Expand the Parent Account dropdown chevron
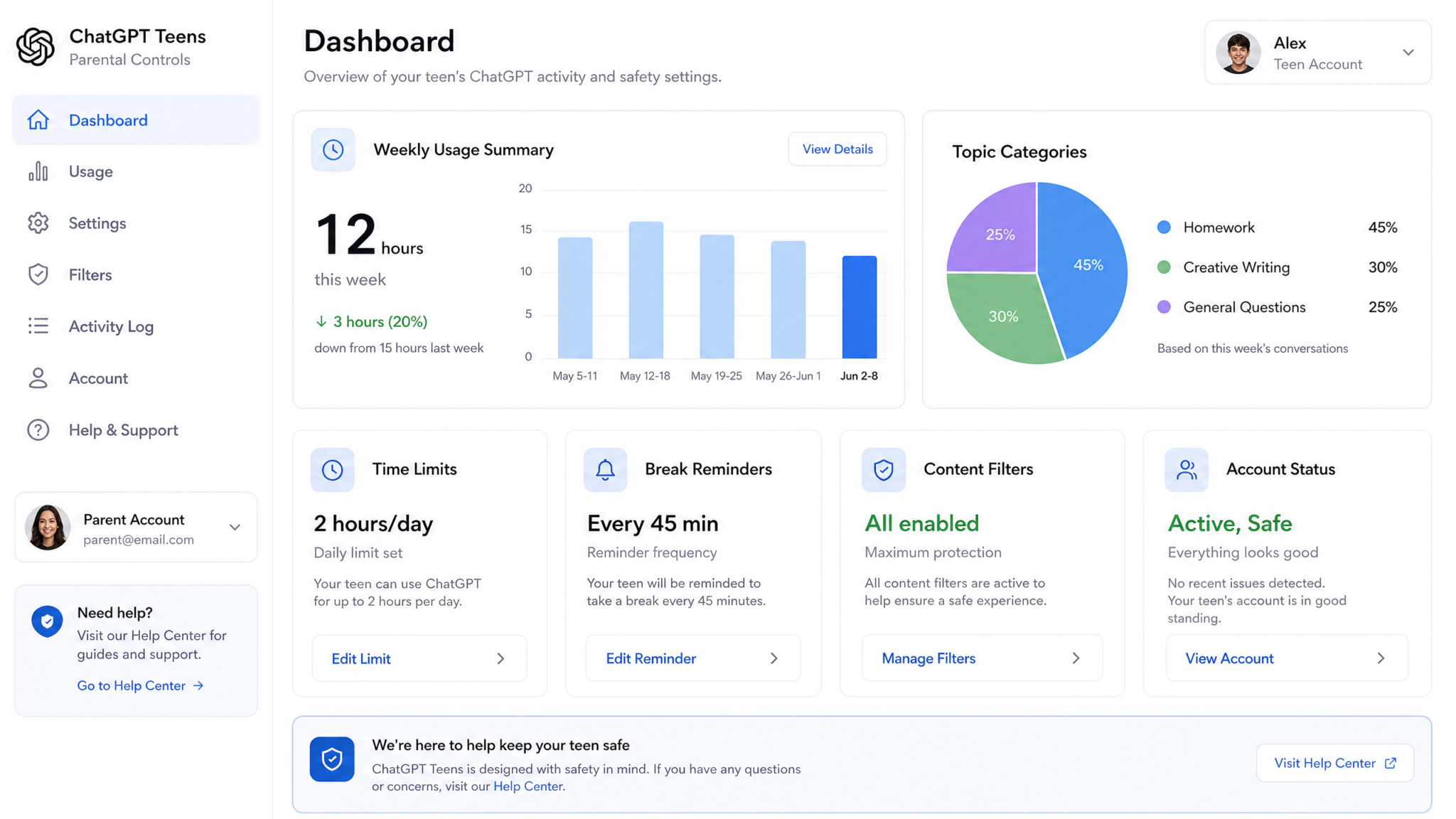 [235, 528]
